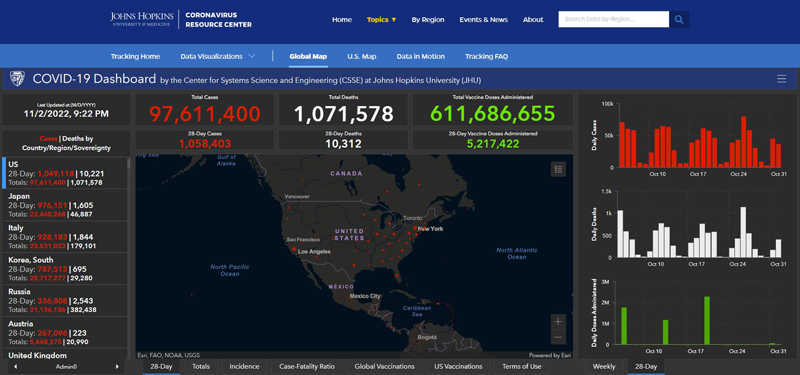800x375 pixels.
Task: Open the By Region page
Action: [x=428, y=19]
